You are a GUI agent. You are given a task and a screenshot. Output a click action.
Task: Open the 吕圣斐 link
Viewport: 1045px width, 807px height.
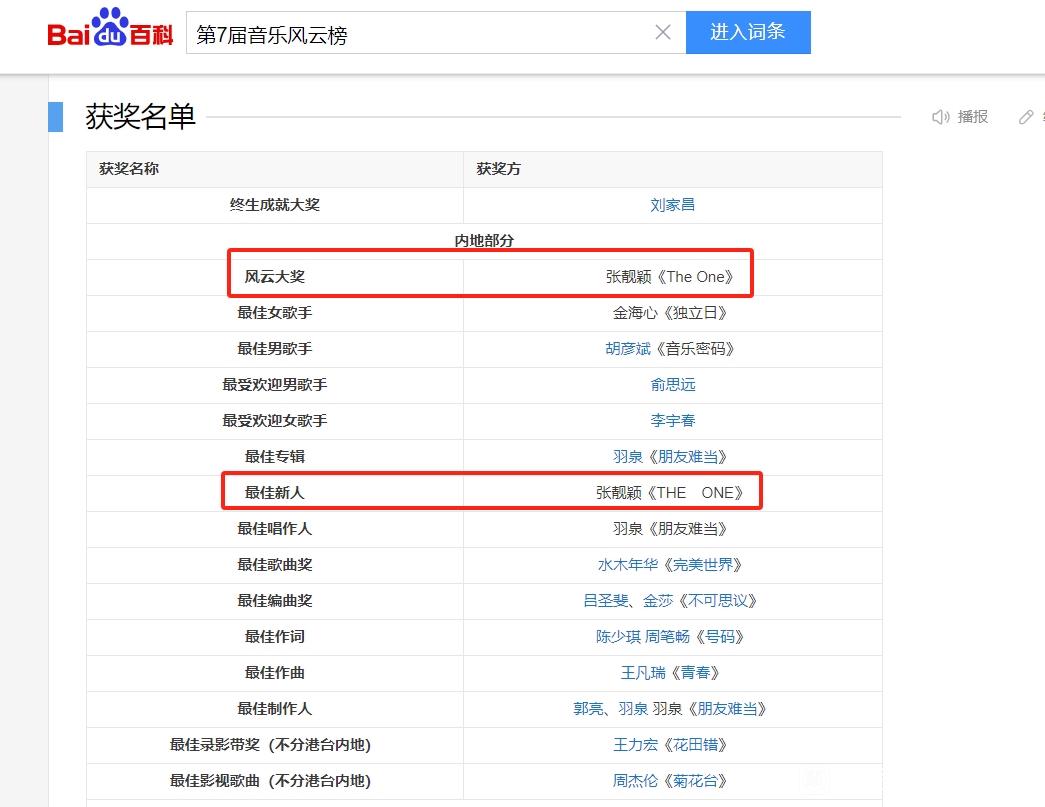point(605,600)
